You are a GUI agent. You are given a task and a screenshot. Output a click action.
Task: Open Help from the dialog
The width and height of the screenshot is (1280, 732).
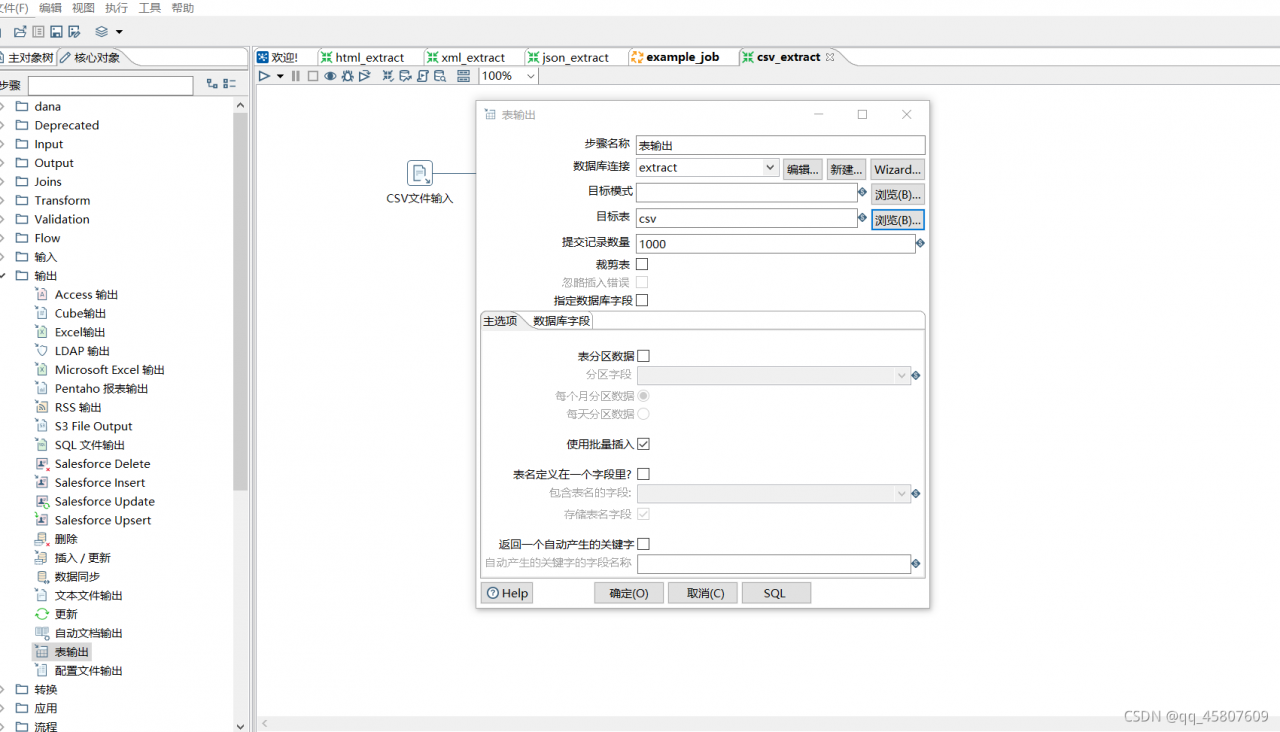pyautogui.click(x=507, y=593)
